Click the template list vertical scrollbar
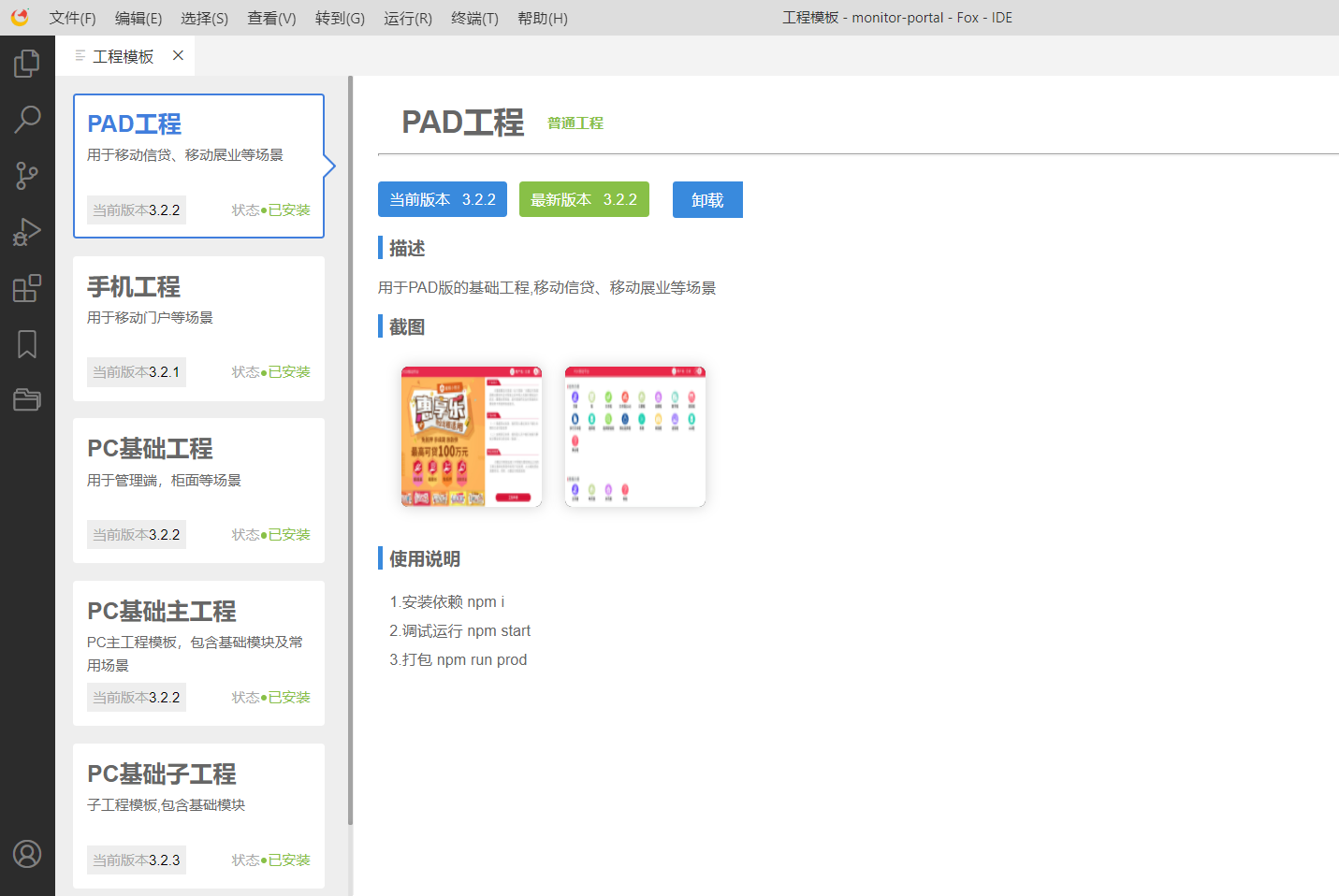The width and height of the screenshot is (1339, 896). tap(351, 449)
